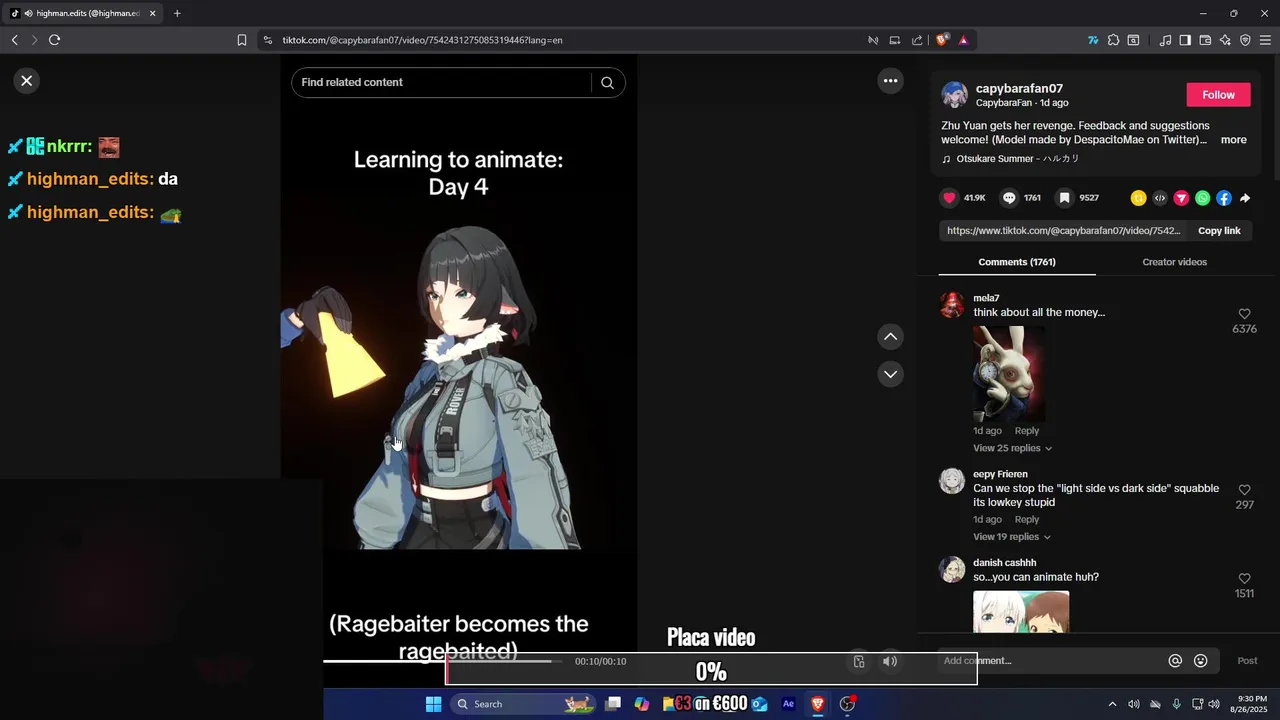
Task: Open the emoji picker in comment box
Action: 1201,661
